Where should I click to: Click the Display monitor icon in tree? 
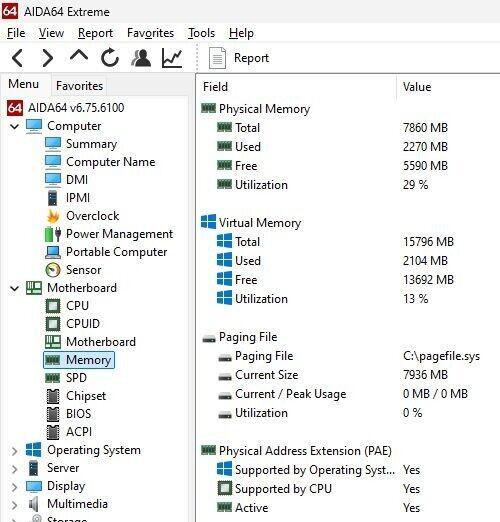tap(34, 487)
